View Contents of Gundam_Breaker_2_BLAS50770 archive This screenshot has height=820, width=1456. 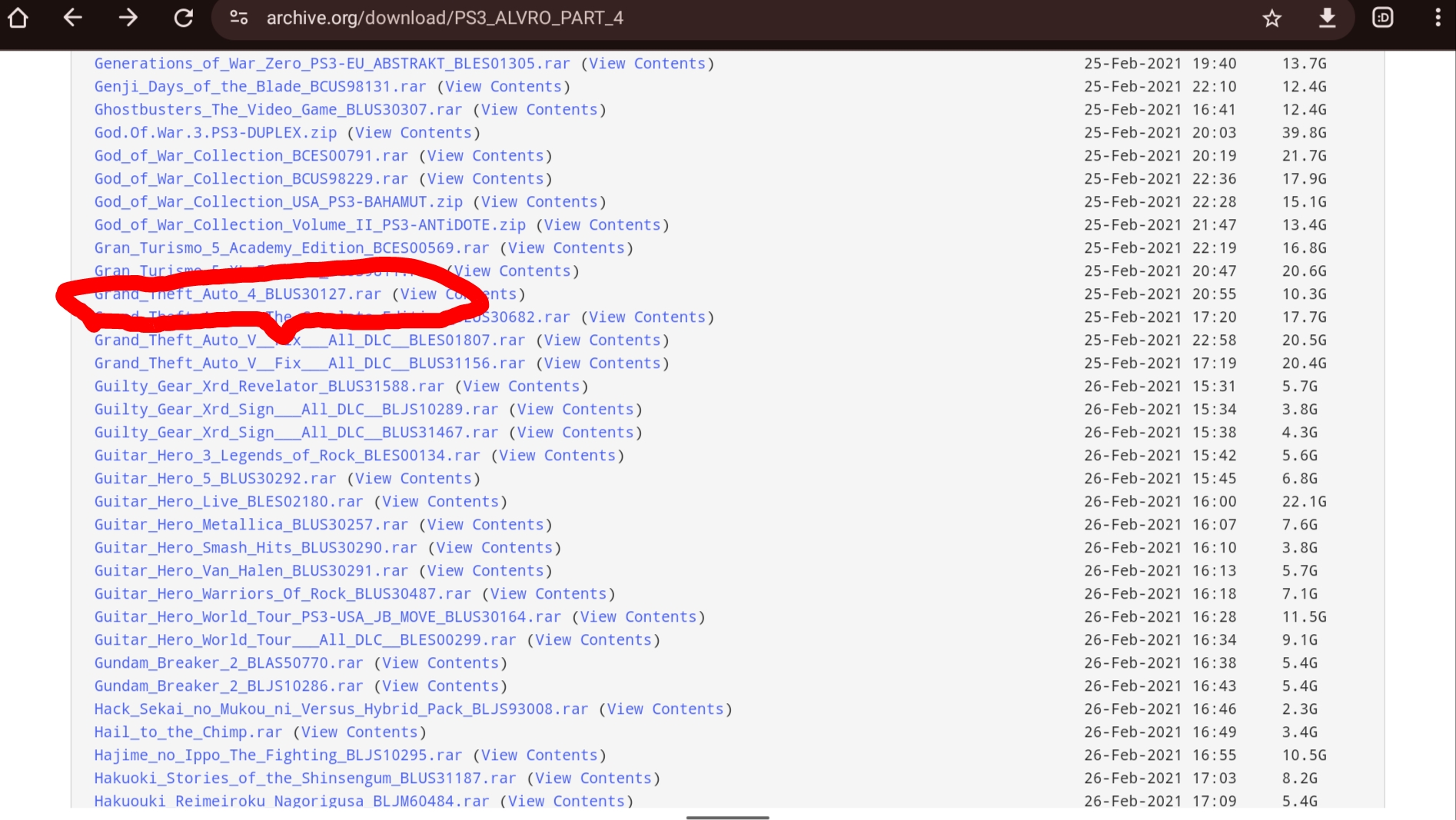click(440, 663)
